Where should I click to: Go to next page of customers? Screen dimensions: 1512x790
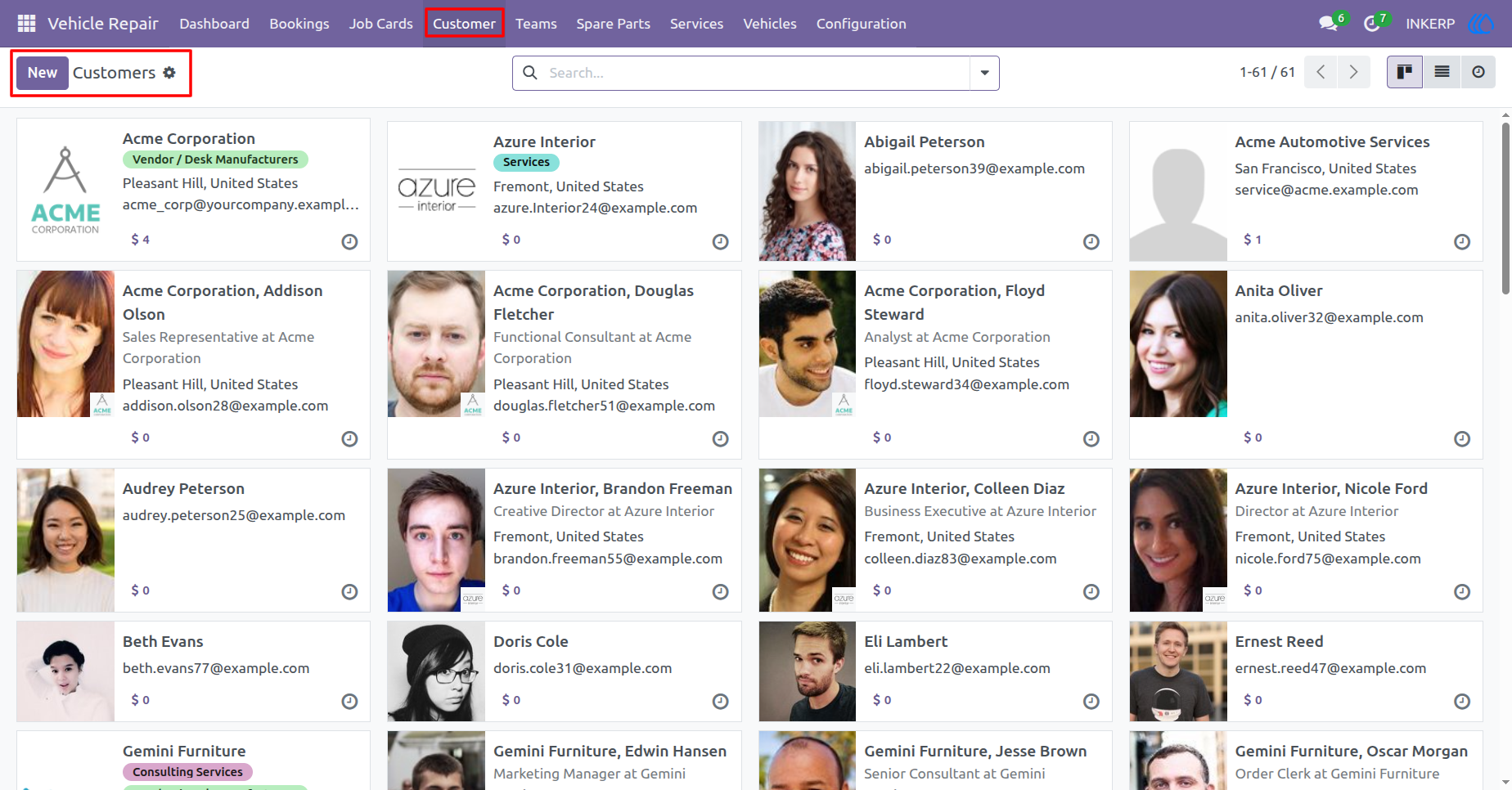1354,72
